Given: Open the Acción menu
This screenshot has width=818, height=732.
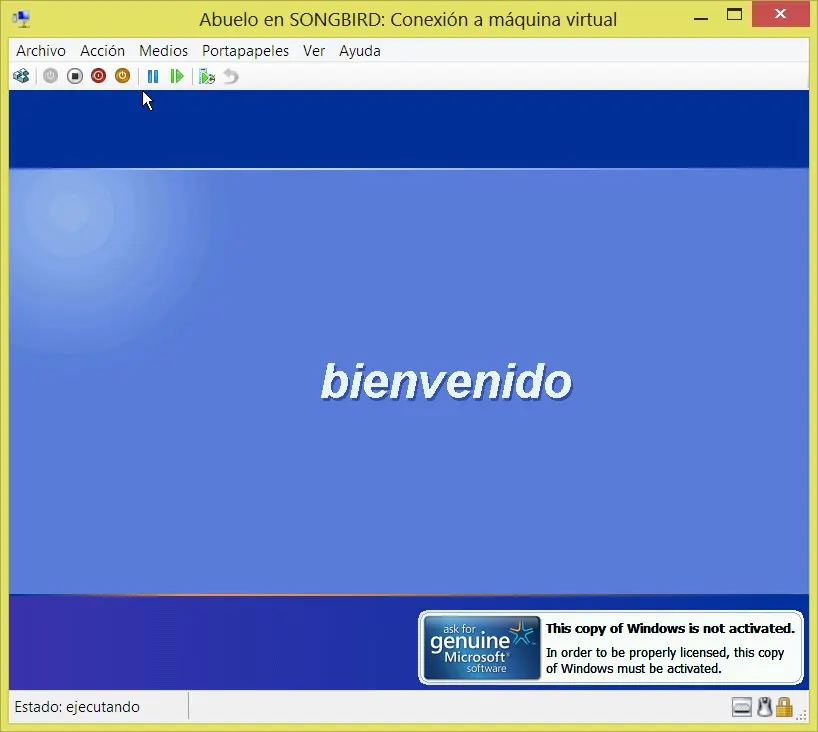Looking at the screenshot, I should 102,50.
